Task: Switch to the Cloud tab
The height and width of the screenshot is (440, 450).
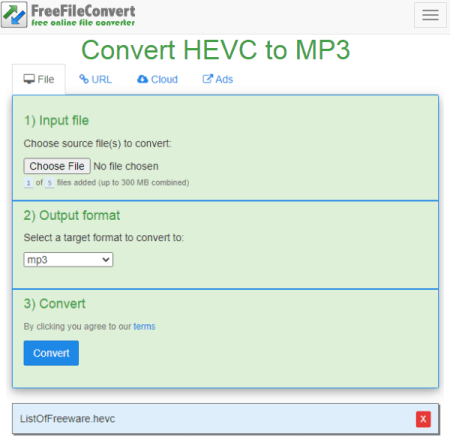Action: point(157,79)
